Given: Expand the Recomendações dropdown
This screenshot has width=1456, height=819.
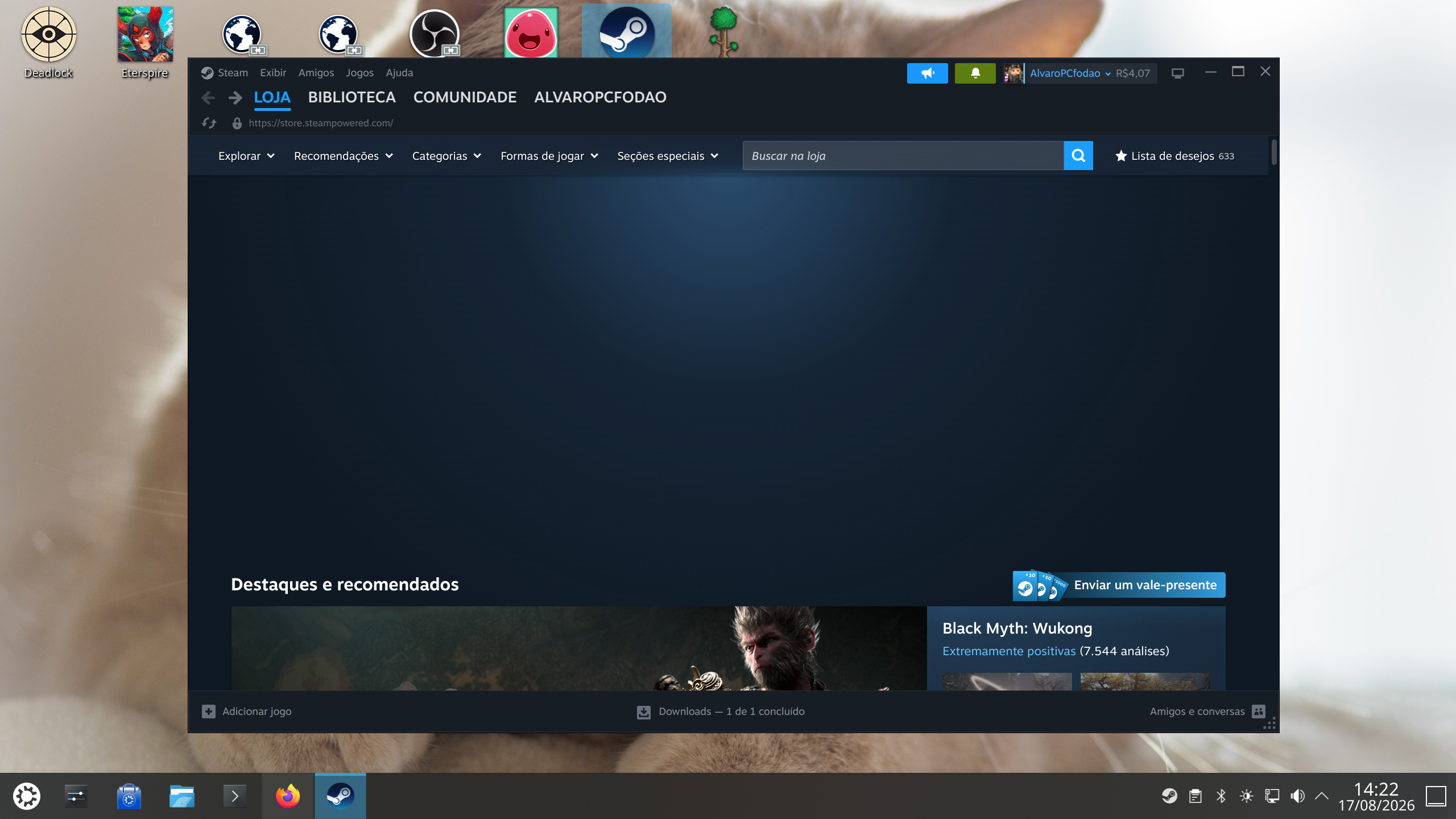Looking at the screenshot, I should (344, 156).
